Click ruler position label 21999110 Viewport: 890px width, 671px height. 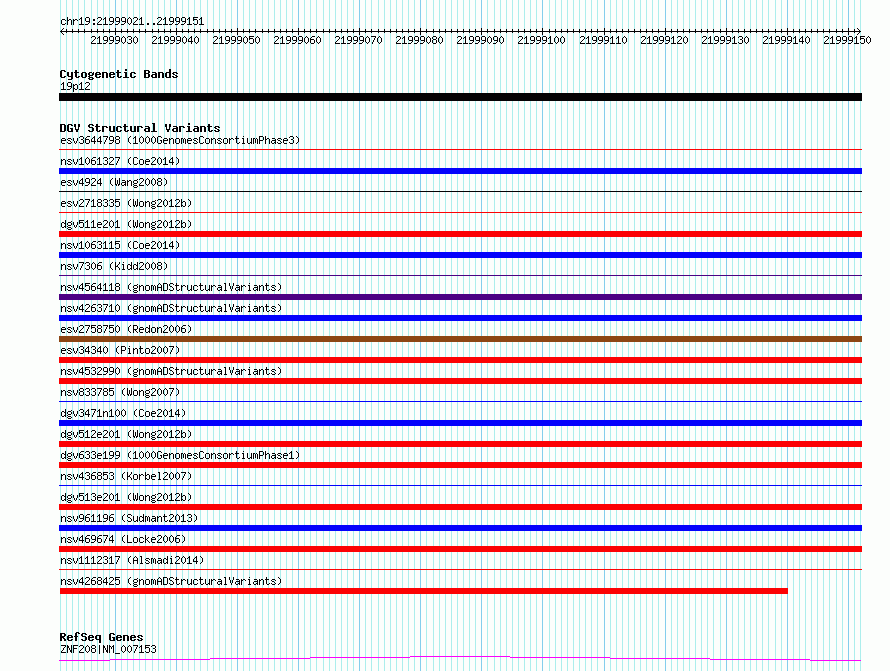click(603, 40)
